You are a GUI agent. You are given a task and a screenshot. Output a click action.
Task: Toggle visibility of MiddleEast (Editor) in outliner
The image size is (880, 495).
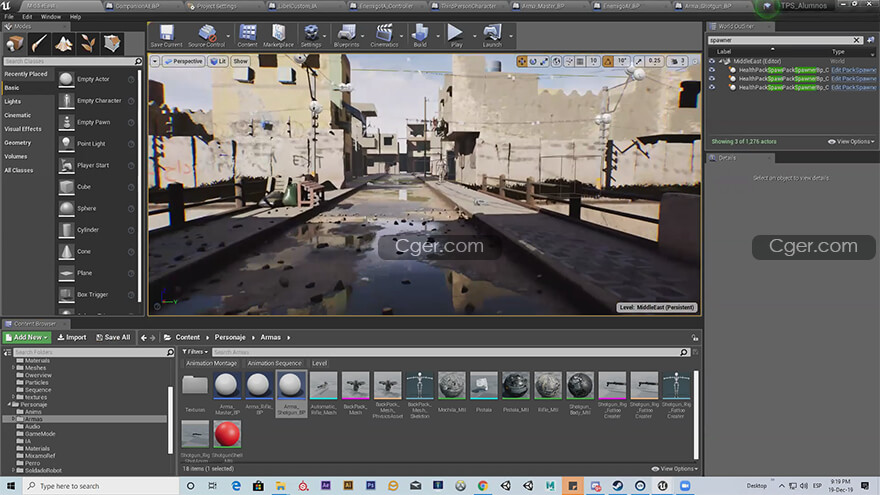click(712, 61)
